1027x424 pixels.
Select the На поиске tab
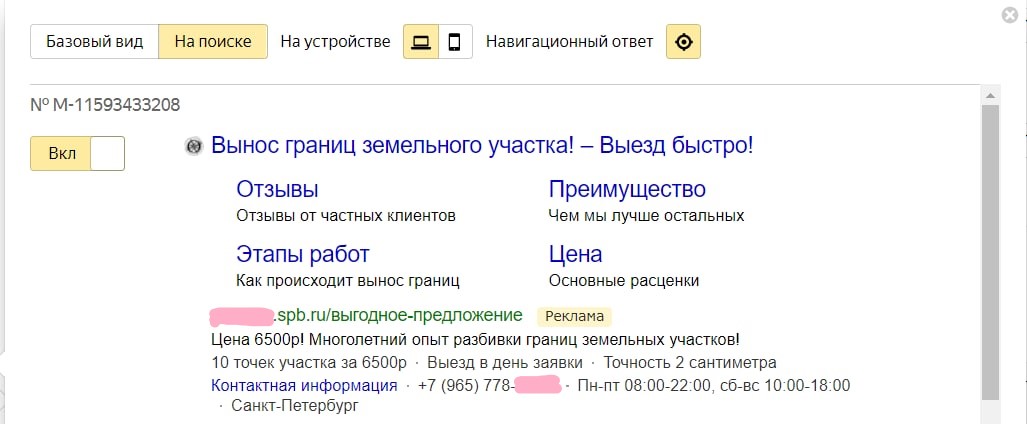(x=213, y=42)
